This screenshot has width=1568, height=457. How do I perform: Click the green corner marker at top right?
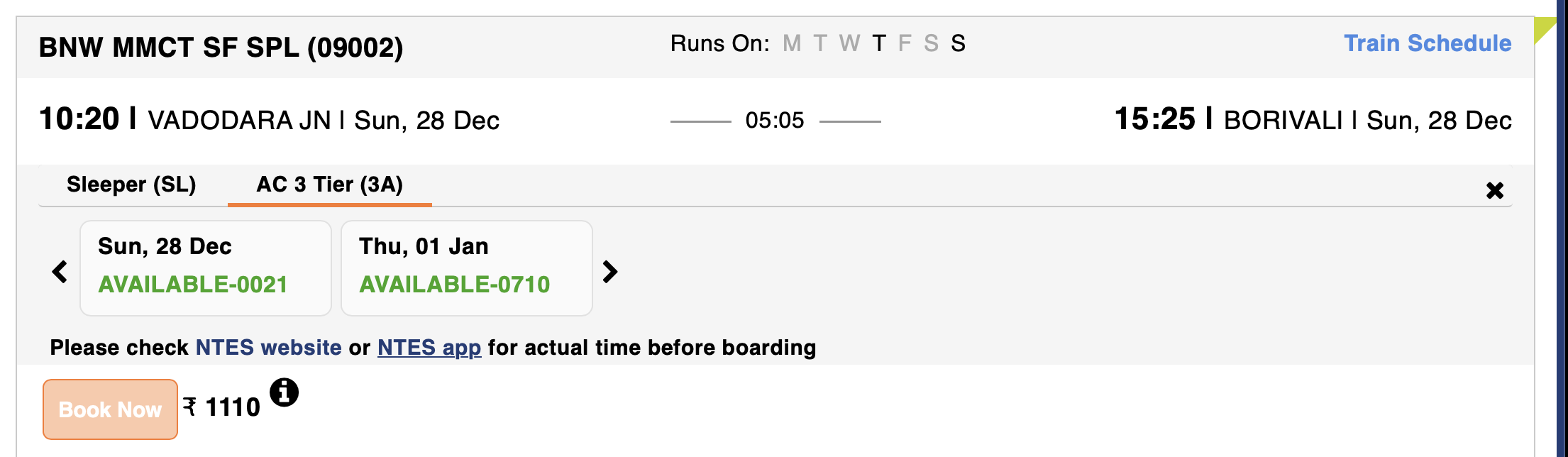(x=1544, y=28)
